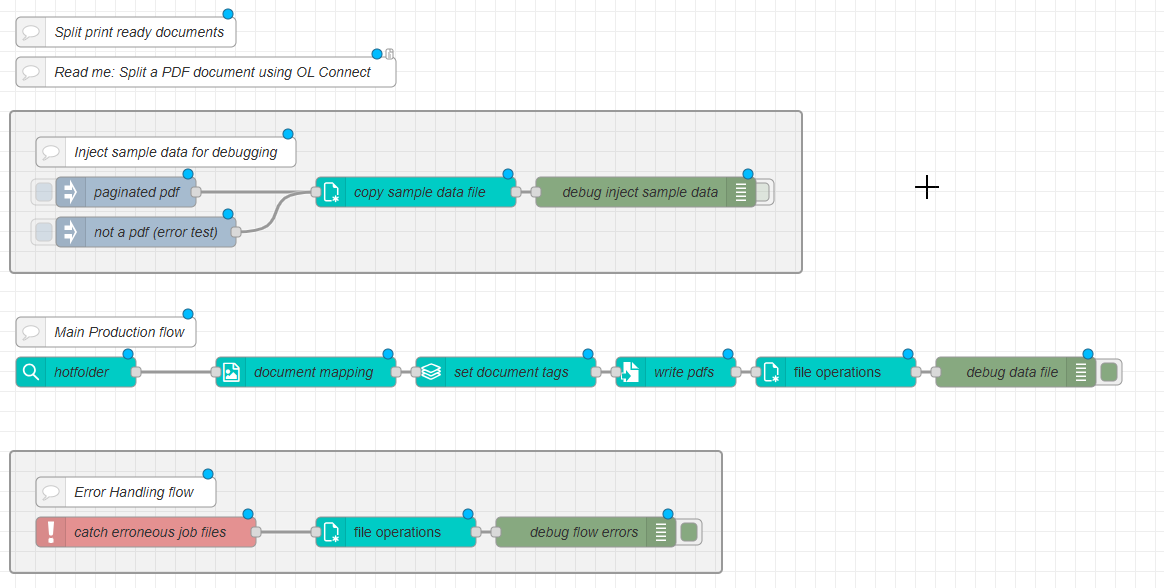This screenshot has height=588, width=1164.
Task: Click the arrow icon on paginated pdf inject node
Action: click(x=70, y=192)
